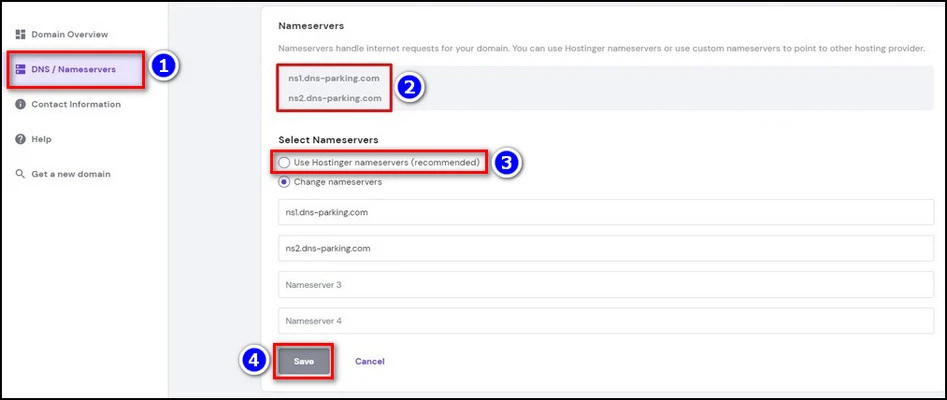The height and width of the screenshot is (400, 947).
Task: Open Domain Overview in sidebar
Action: (x=68, y=34)
